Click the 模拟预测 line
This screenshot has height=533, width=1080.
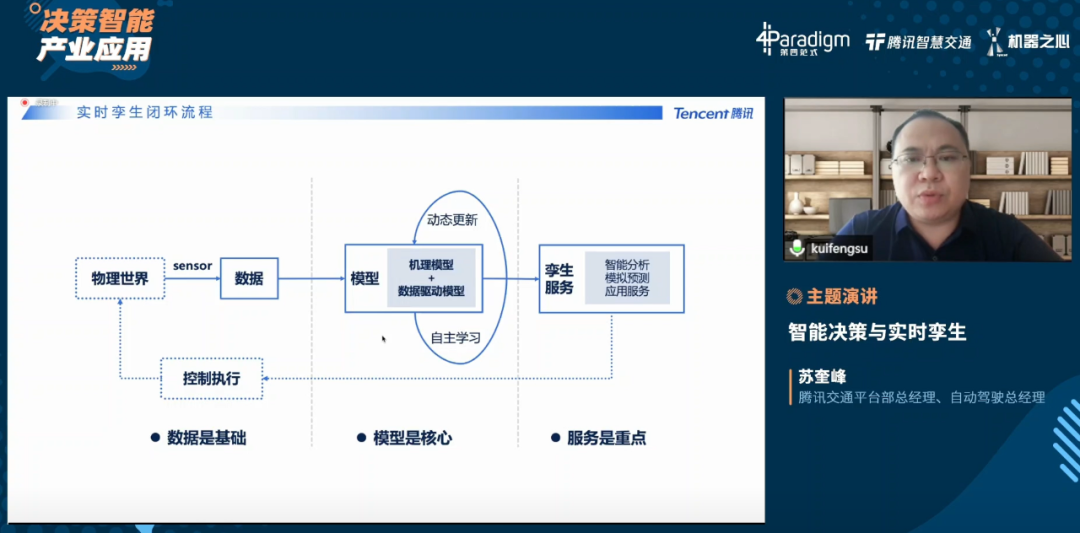point(627,278)
